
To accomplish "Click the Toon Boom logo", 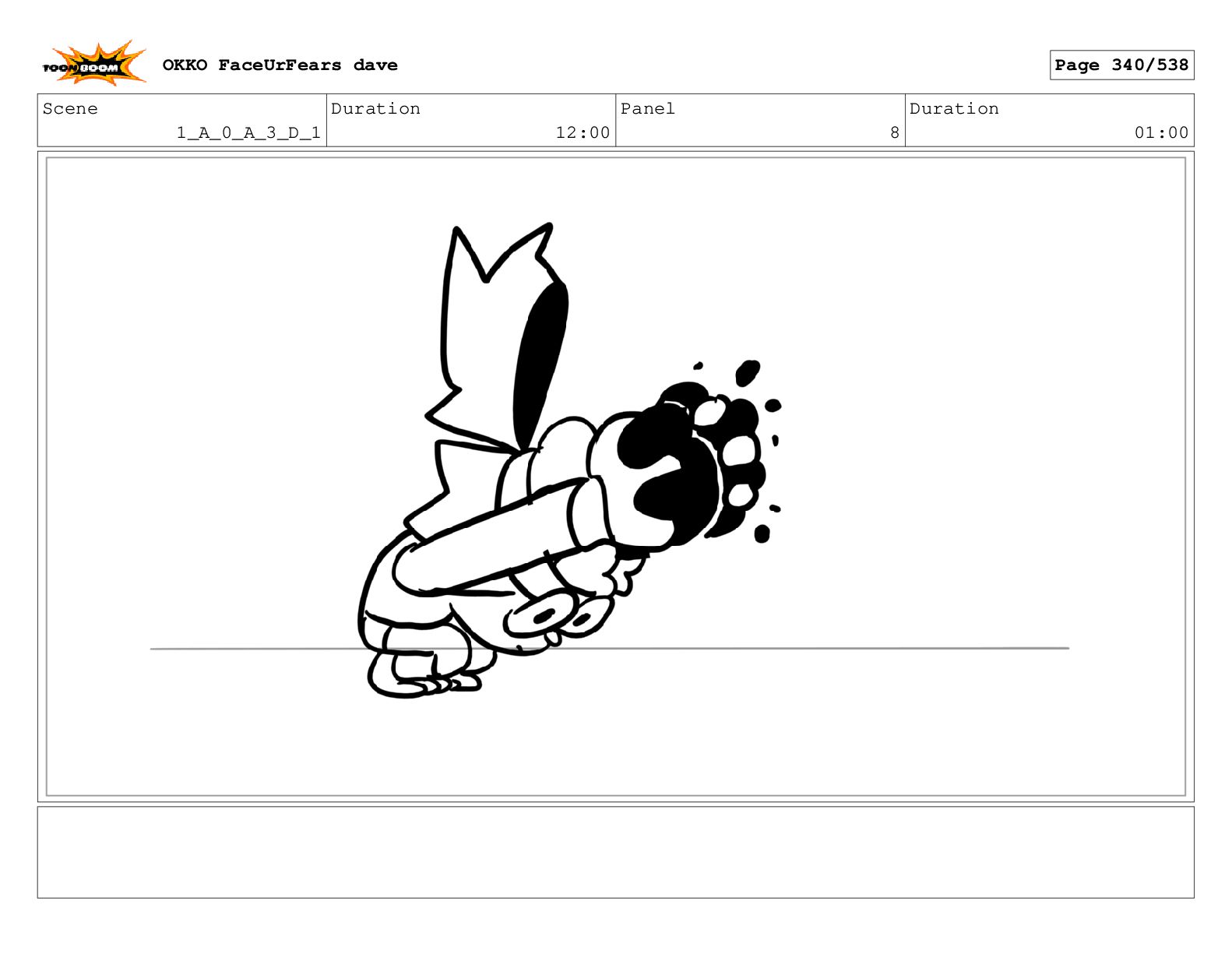I will (94, 63).
